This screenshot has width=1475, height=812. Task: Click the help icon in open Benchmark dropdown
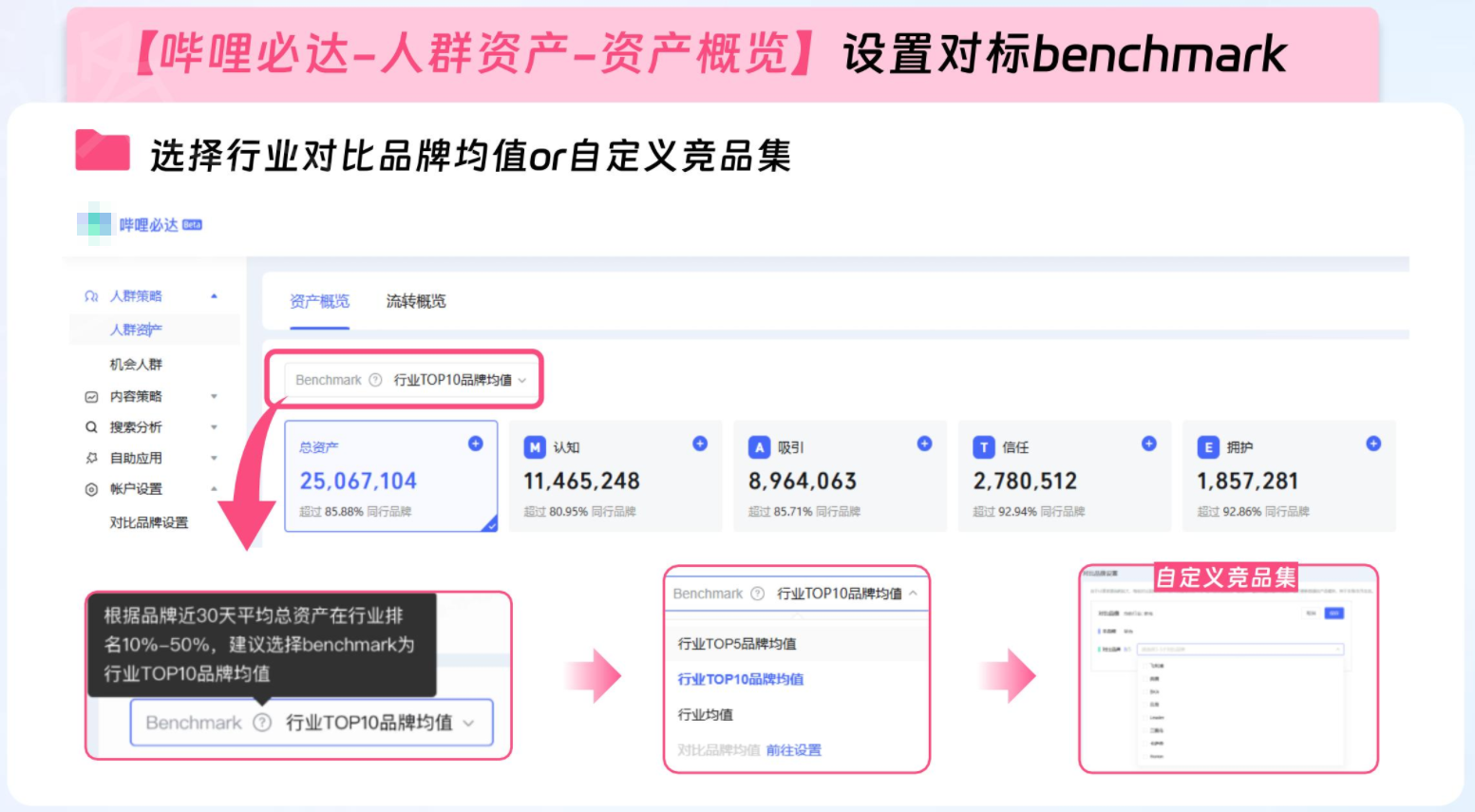(757, 594)
